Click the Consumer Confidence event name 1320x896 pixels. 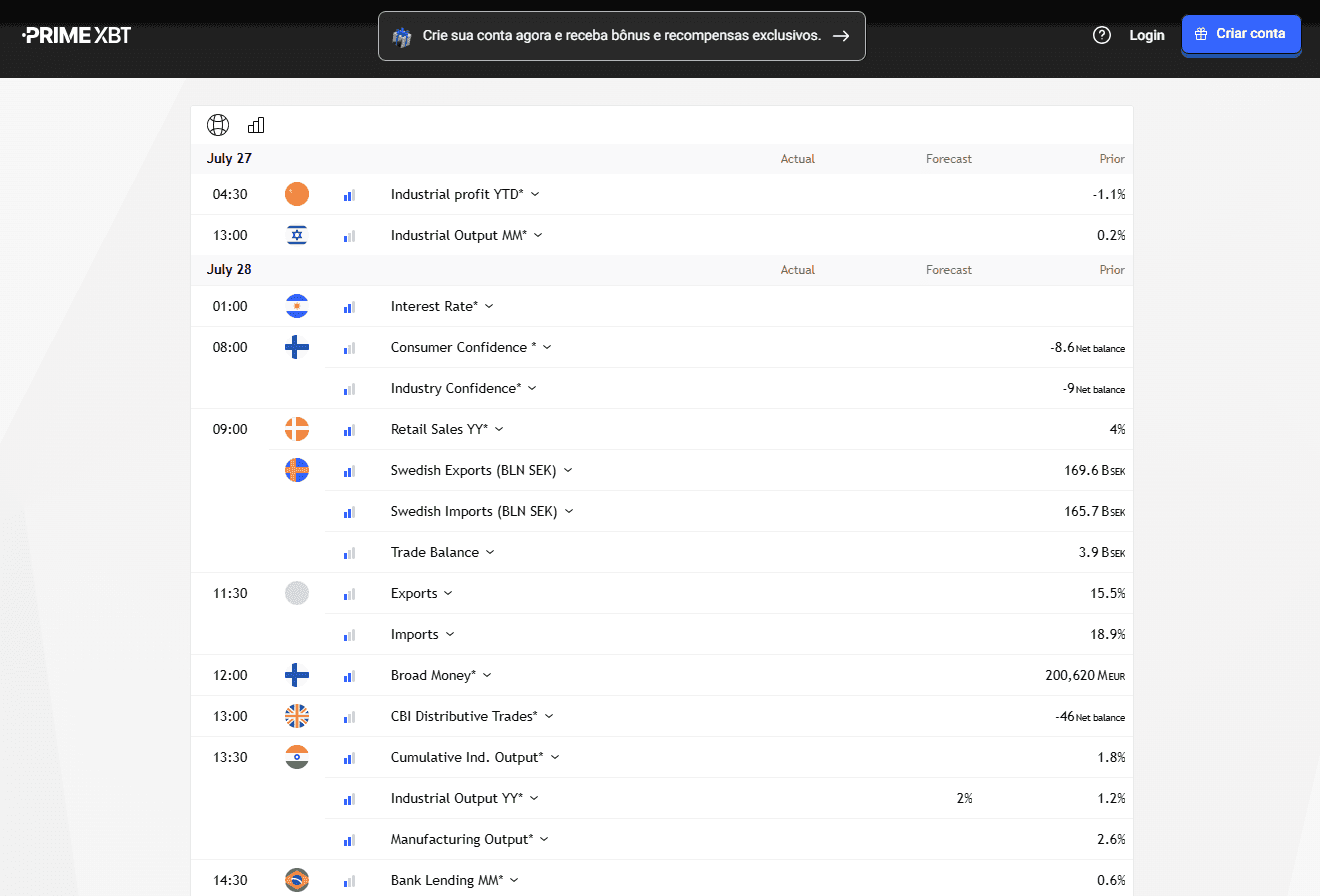(x=464, y=347)
